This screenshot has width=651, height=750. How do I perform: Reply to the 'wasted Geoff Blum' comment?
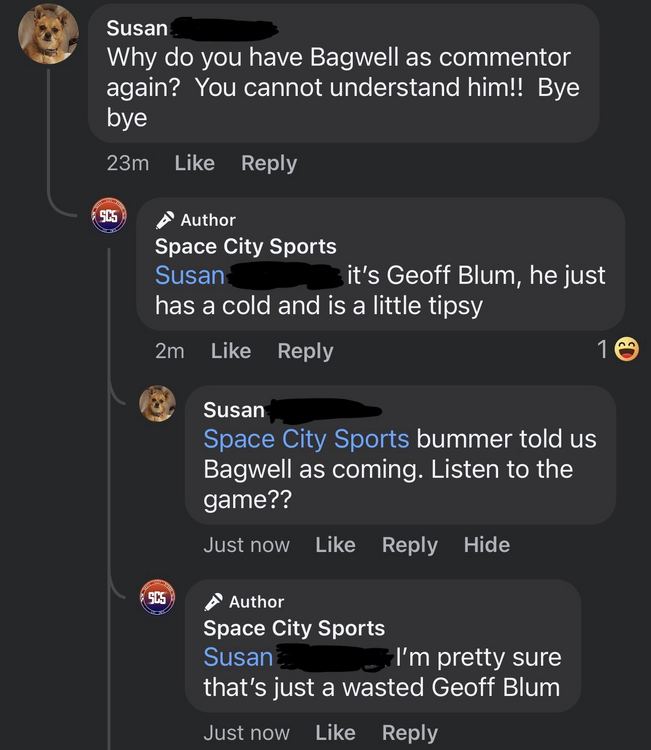click(x=409, y=733)
